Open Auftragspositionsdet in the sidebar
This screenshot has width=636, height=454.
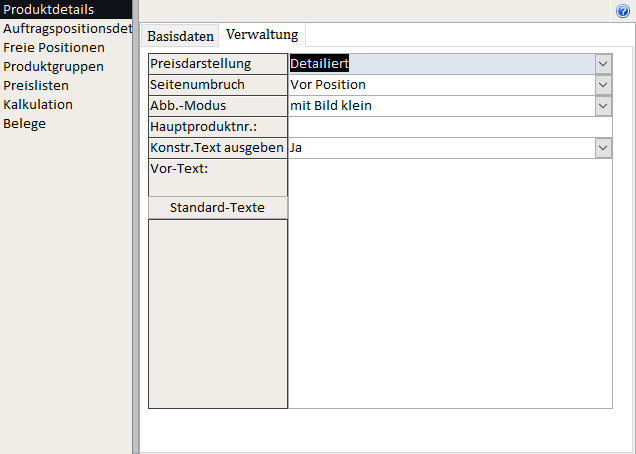[66, 28]
